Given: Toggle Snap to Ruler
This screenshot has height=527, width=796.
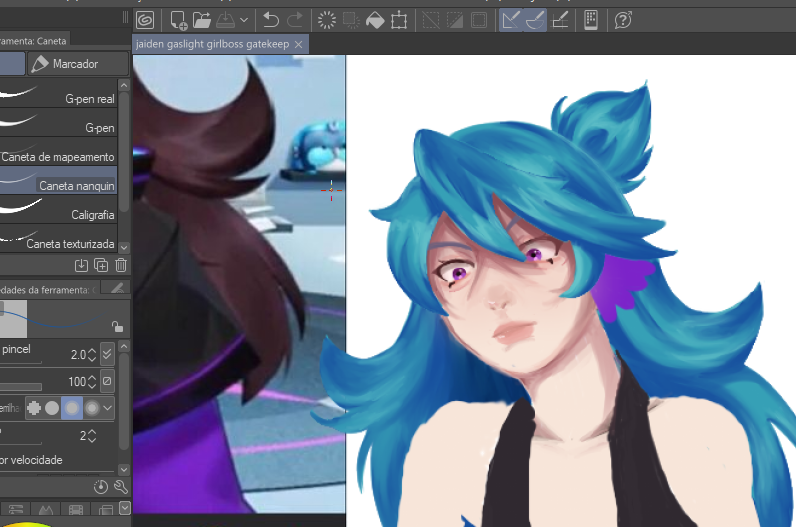Looking at the screenshot, I should tap(511, 20).
